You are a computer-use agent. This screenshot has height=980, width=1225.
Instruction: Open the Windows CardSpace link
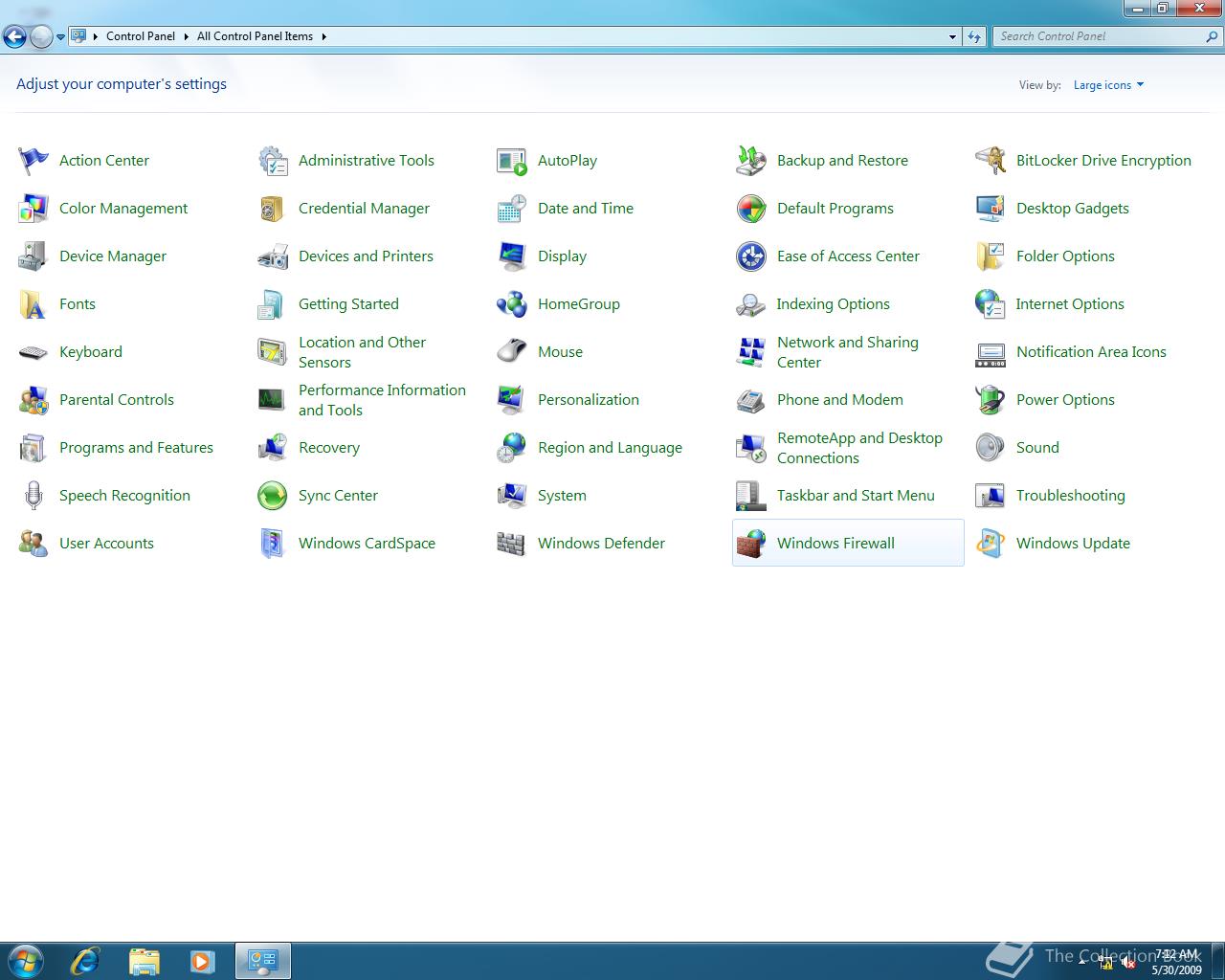click(367, 544)
